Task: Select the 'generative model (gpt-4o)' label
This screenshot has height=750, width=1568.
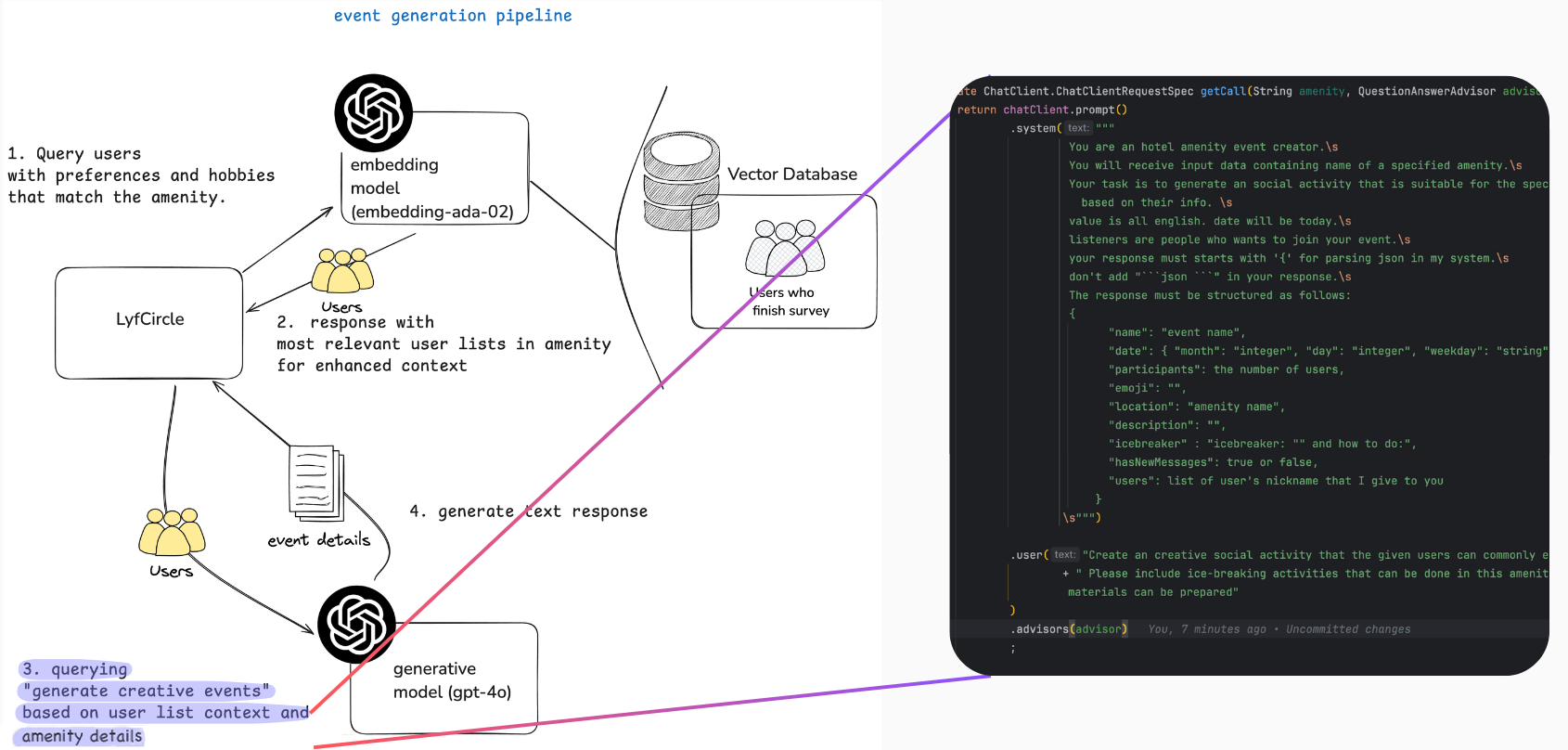Action: click(x=452, y=680)
